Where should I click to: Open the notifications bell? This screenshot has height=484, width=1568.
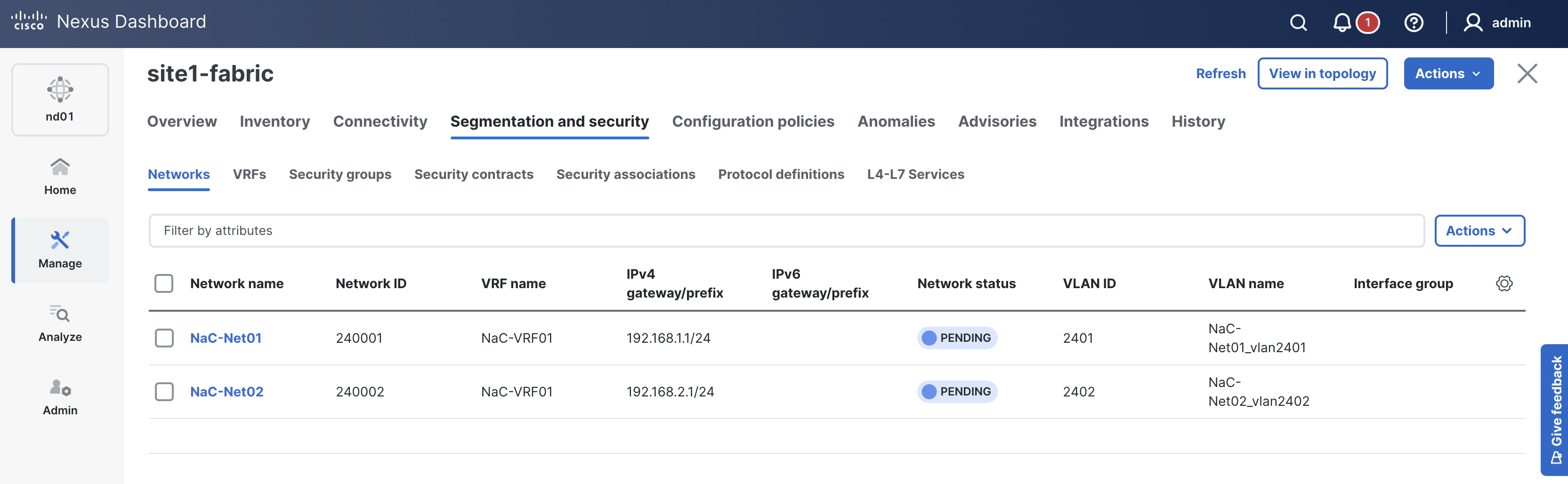tap(1342, 23)
